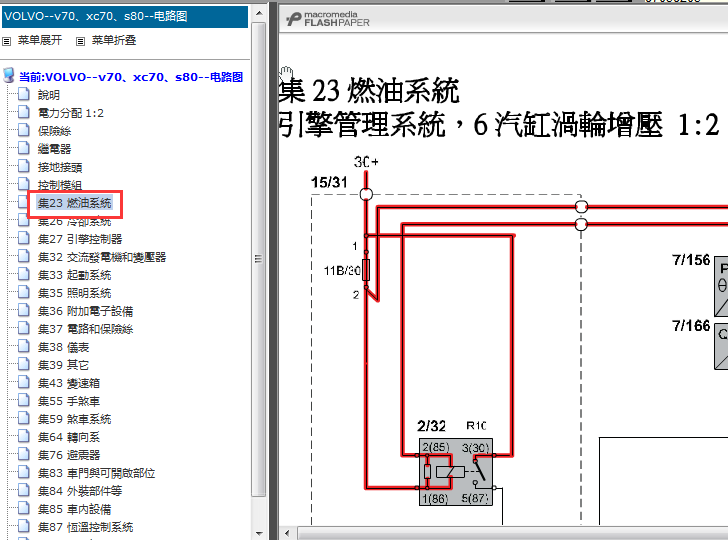
Task: Click the page icon beside 集87 恒溫控制系統
Action: click(x=24, y=526)
